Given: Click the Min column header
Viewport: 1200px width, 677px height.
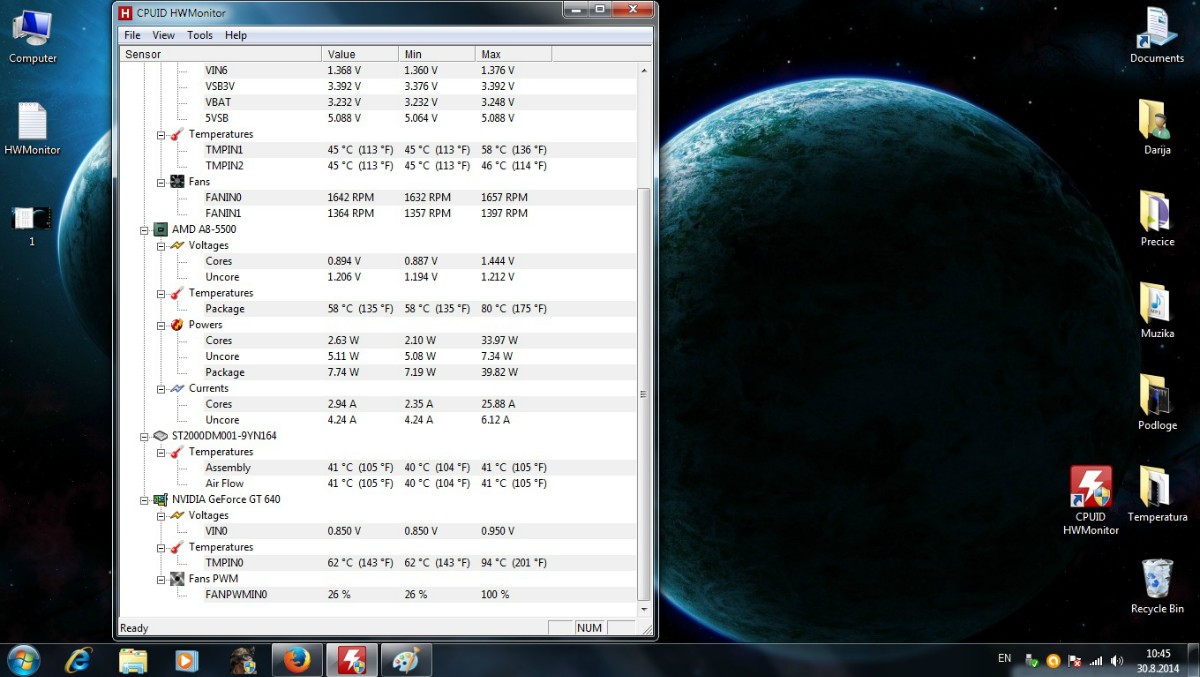Looking at the screenshot, I should click(437, 54).
